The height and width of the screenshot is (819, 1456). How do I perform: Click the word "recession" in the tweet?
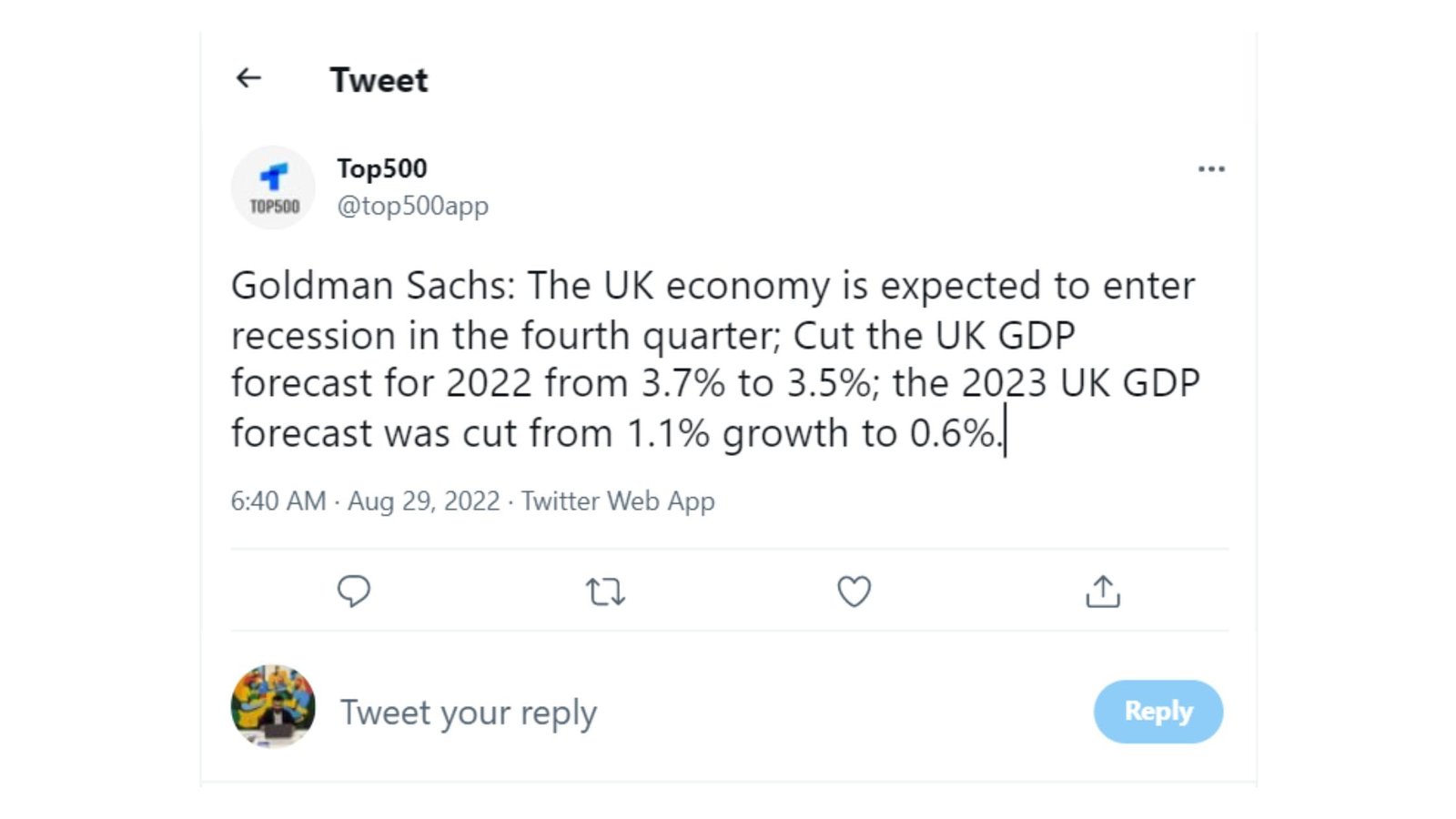[313, 336]
